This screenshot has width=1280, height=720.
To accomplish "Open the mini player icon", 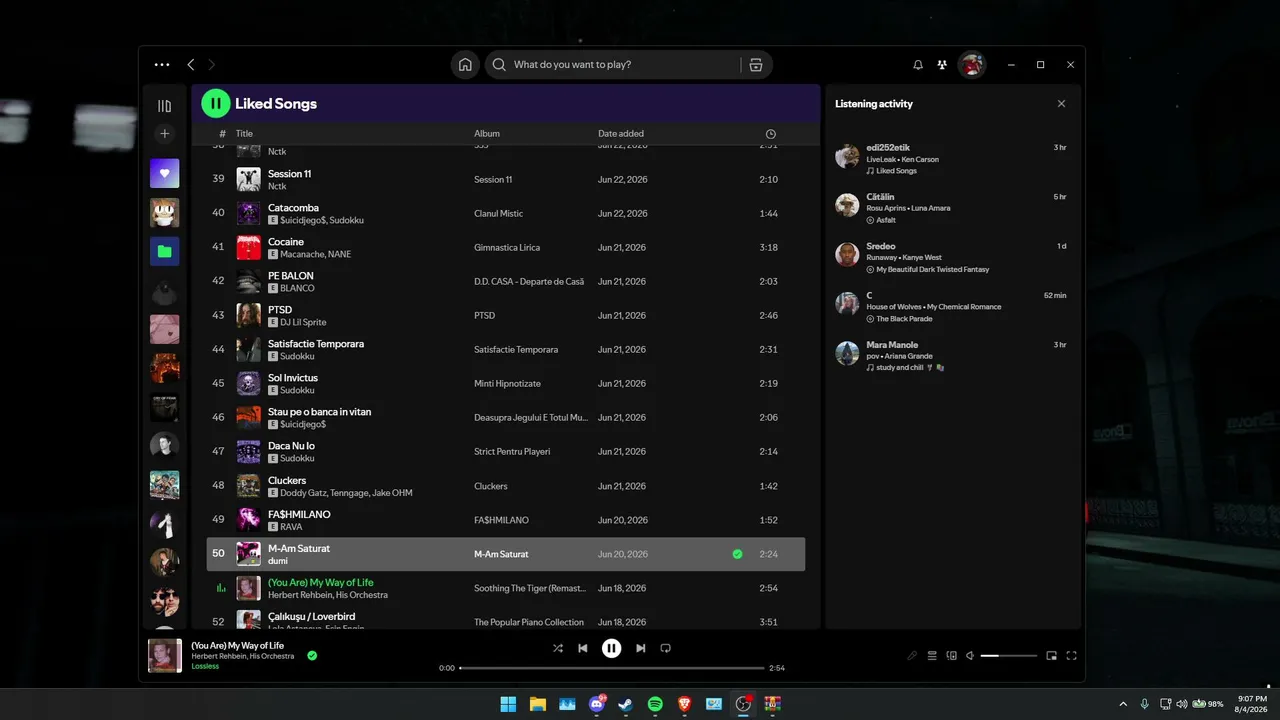I will coord(1051,656).
